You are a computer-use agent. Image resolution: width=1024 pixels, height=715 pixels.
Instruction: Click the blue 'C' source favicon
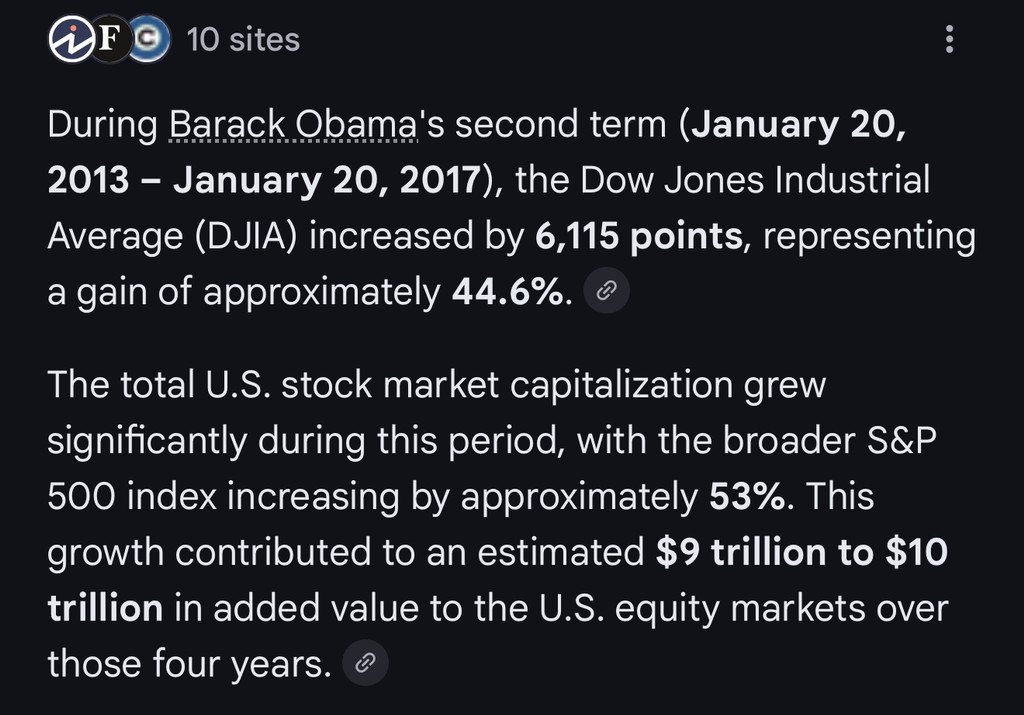(x=149, y=40)
